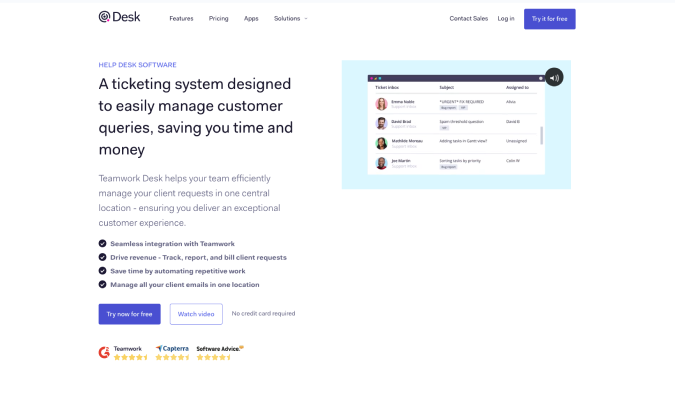Open the Apps navigation link
The image size is (675, 394).
tap(251, 19)
